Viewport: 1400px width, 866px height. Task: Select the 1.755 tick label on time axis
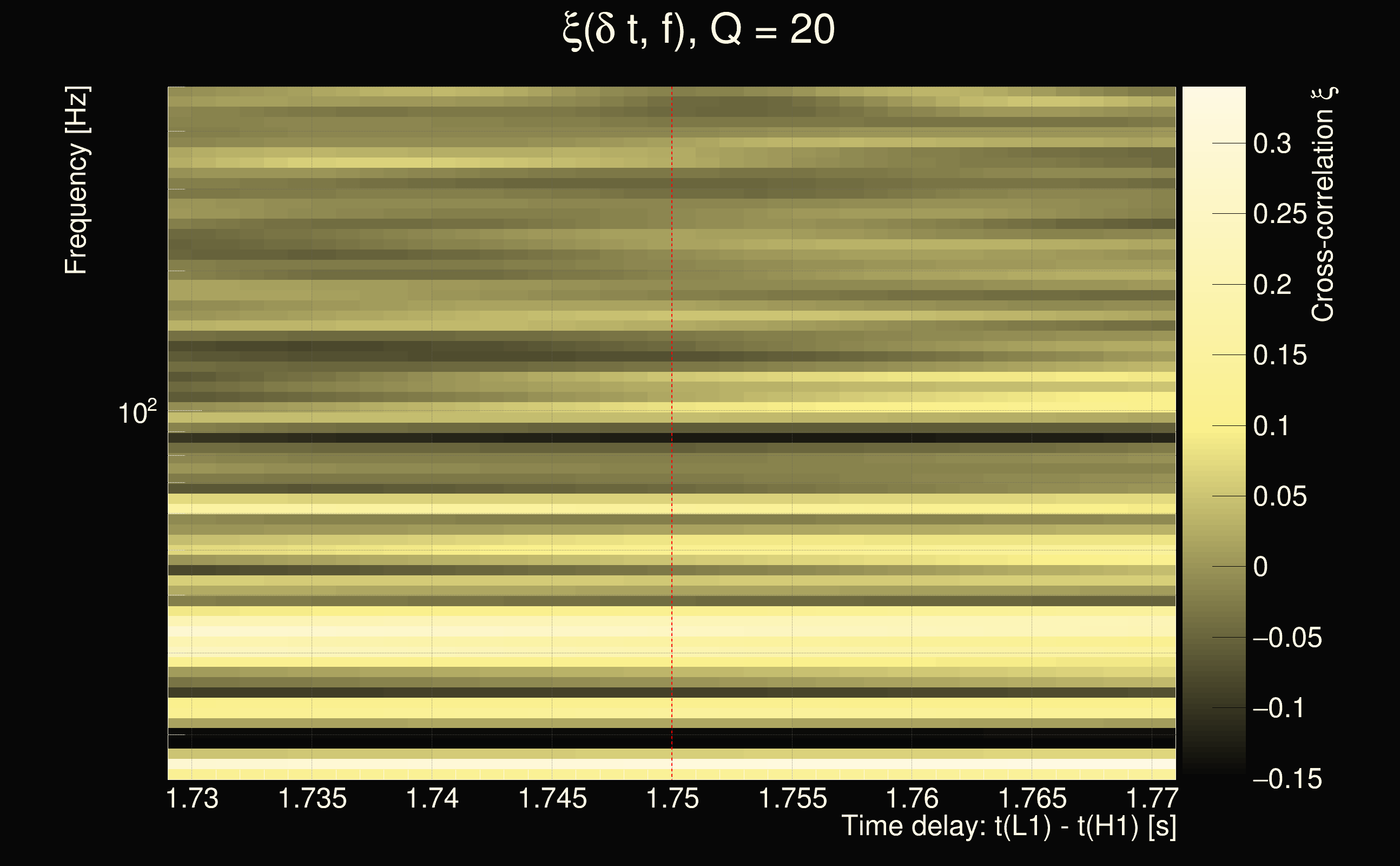792,798
